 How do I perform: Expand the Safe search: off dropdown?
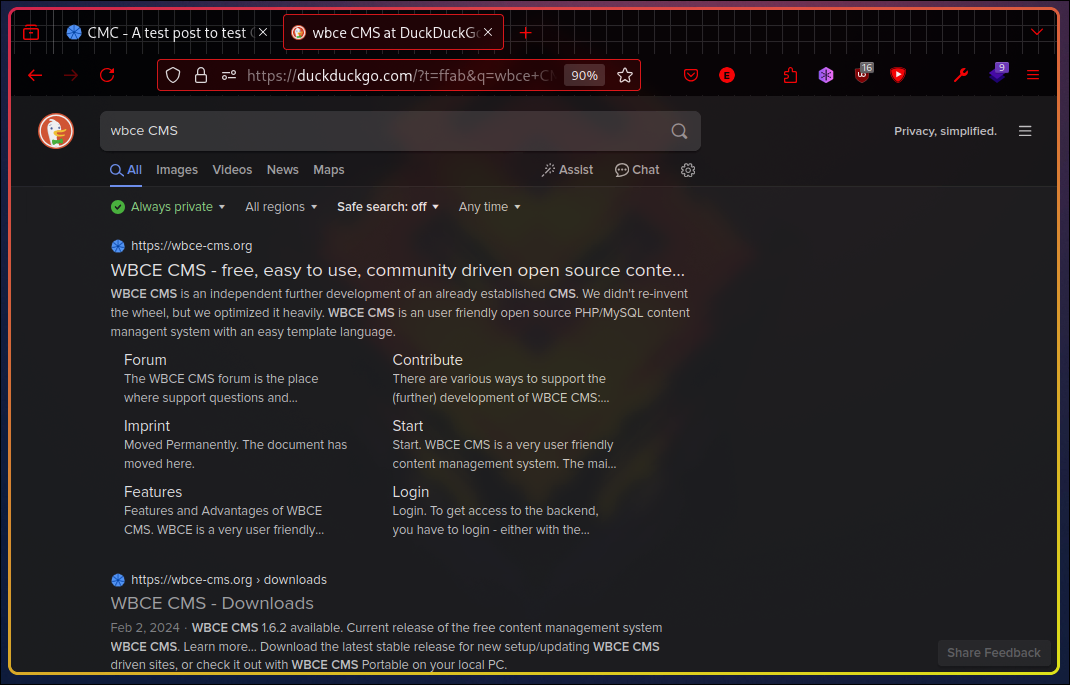tap(388, 207)
